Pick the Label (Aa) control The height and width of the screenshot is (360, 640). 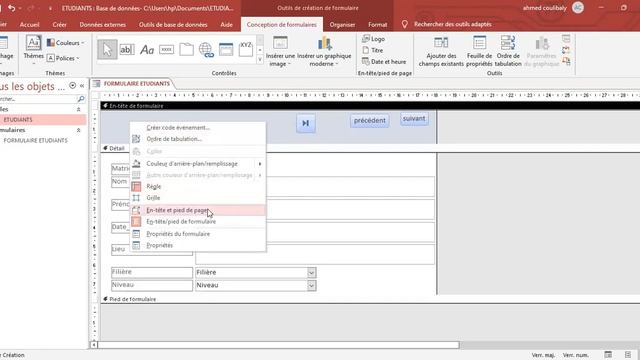click(x=147, y=50)
